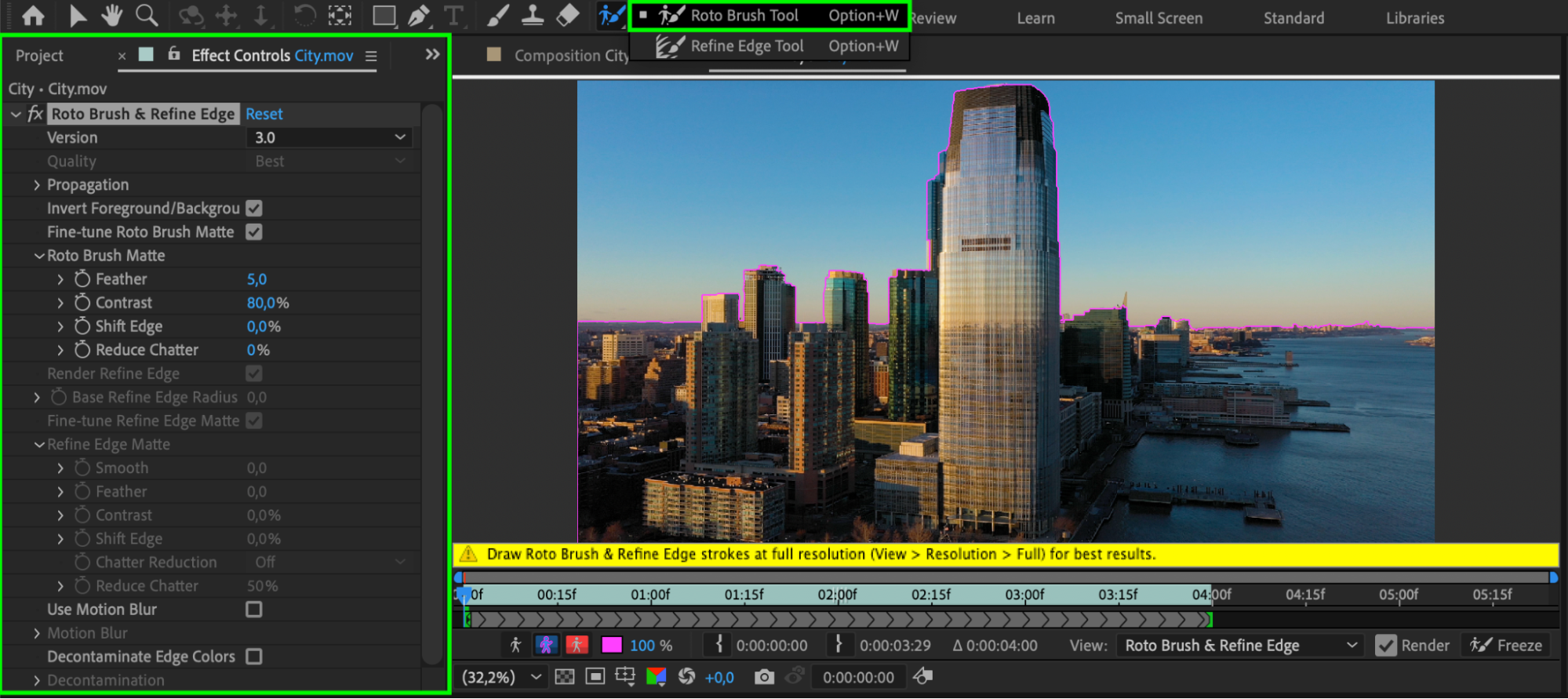The height and width of the screenshot is (699, 1568).
Task: Reset the Roto Brush effect
Action: pos(264,115)
